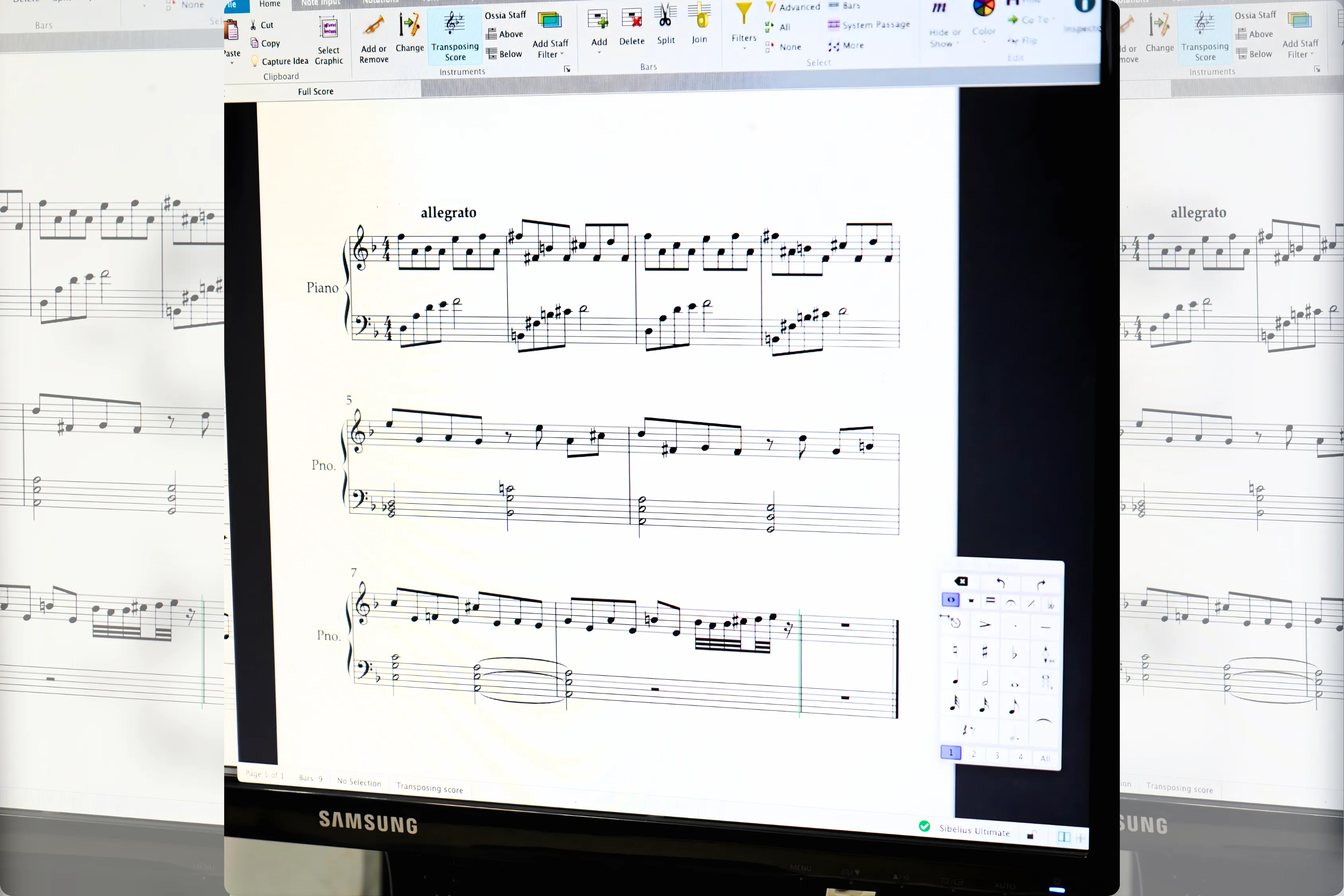Click the keypad undo arrow

pyautogui.click(x=1001, y=583)
